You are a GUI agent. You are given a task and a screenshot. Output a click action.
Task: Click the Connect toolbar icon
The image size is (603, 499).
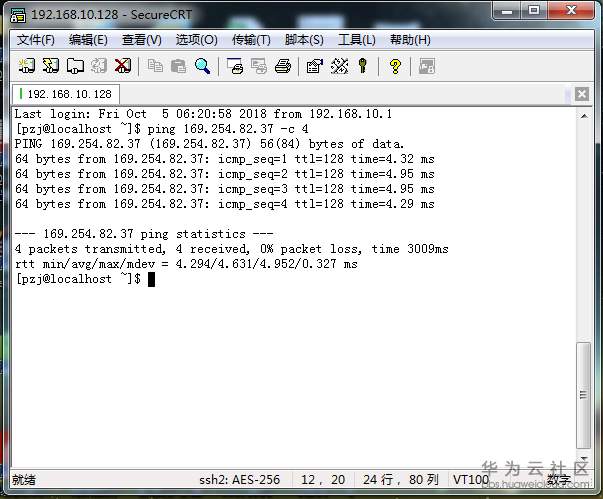(27, 66)
